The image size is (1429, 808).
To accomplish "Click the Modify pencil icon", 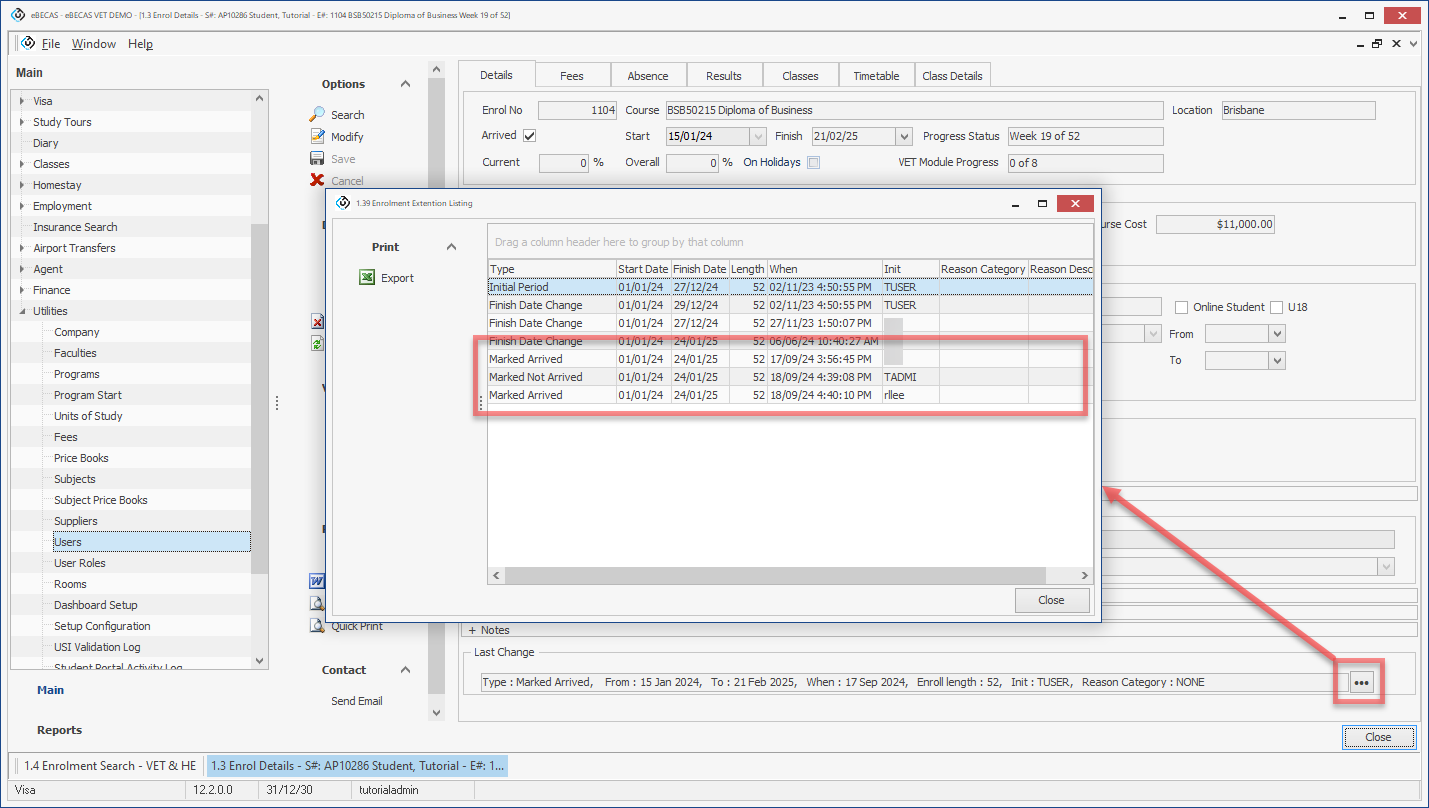I will coord(317,137).
